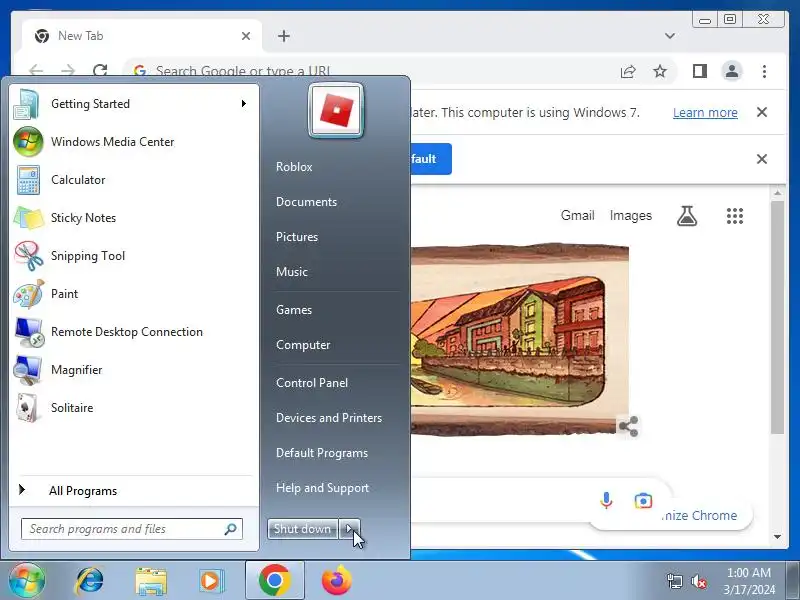
Task: Open Chrome three-dot menu
Action: [764, 71]
